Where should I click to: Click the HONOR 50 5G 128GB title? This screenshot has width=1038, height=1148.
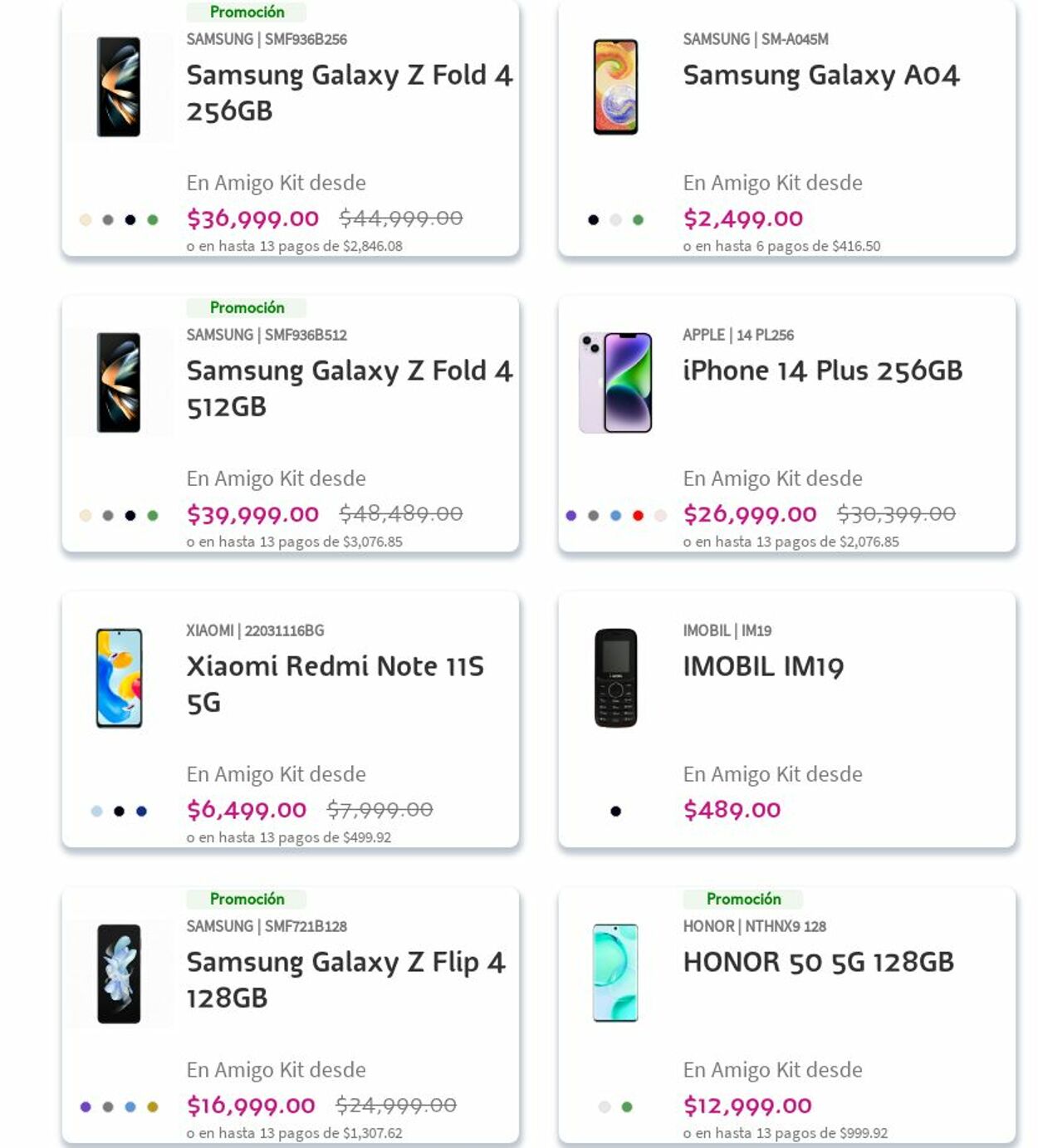(x=818, y=962)
